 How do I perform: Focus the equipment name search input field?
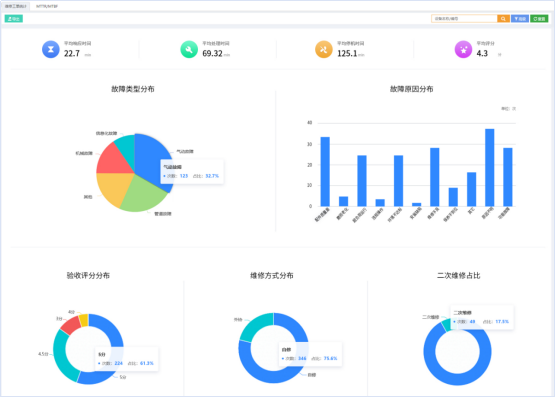[x=464, y=19]
